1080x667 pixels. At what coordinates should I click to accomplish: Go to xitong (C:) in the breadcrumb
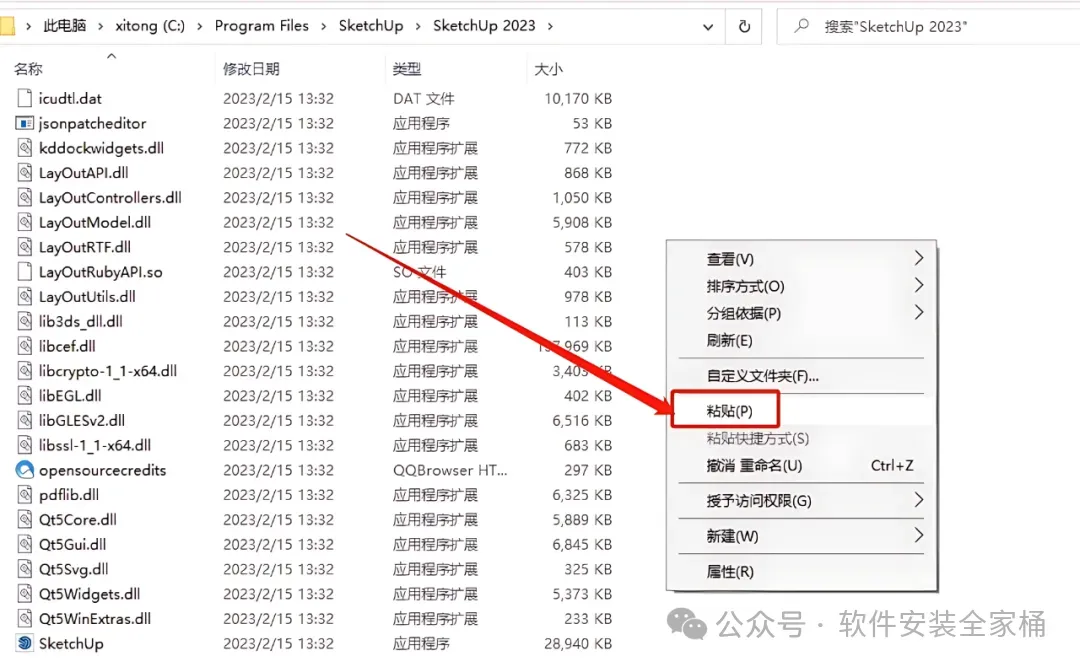(150, 26)
